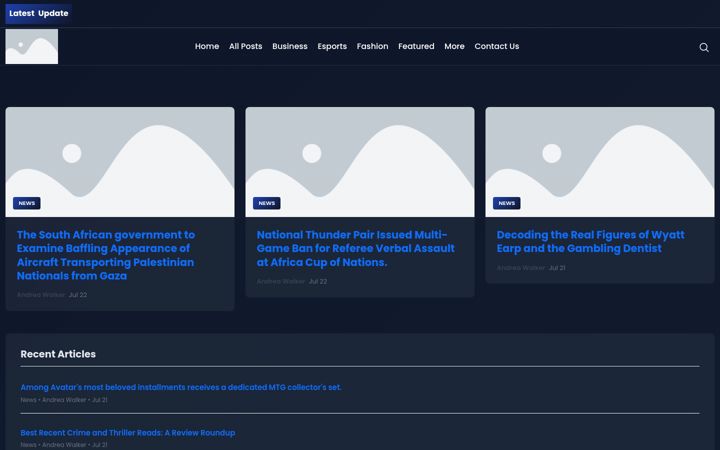Image resolution: width=720 pixels, height=450 pixels.
Task: Click the site logo placeholder image
Action: point(32,46)
